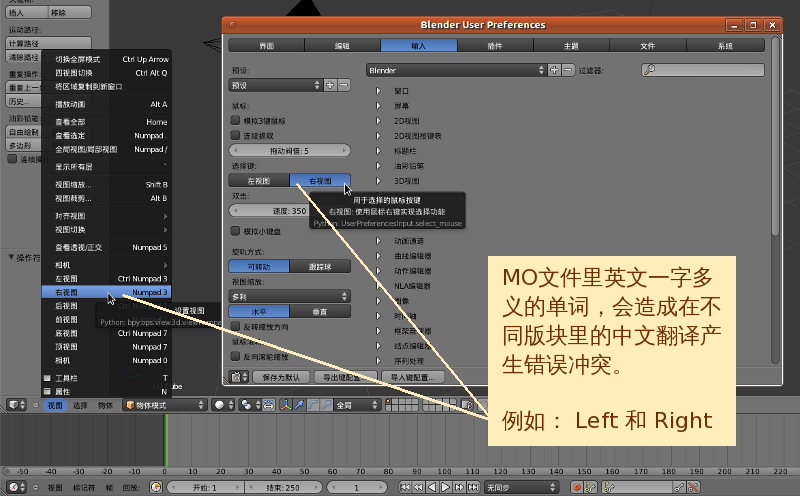This screenshot has height=496, width=800.
Task: Click the keymap filter search field
Action: point(703,70)
